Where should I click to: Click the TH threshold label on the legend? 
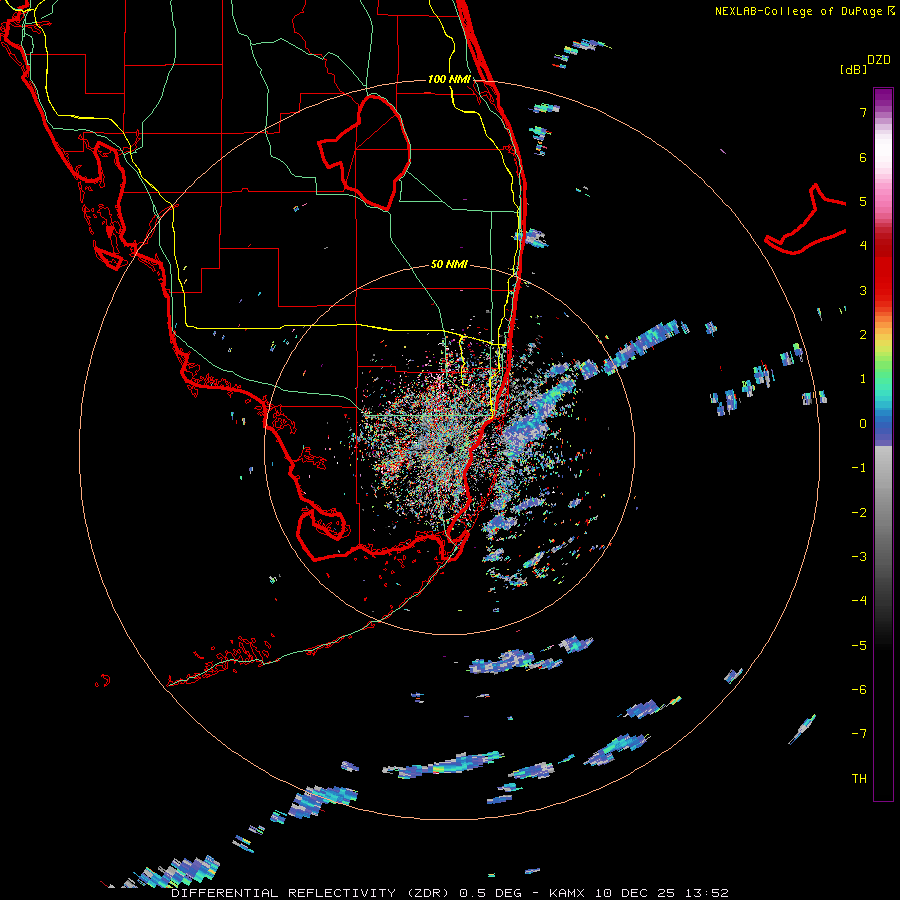(x=859, y=779)
